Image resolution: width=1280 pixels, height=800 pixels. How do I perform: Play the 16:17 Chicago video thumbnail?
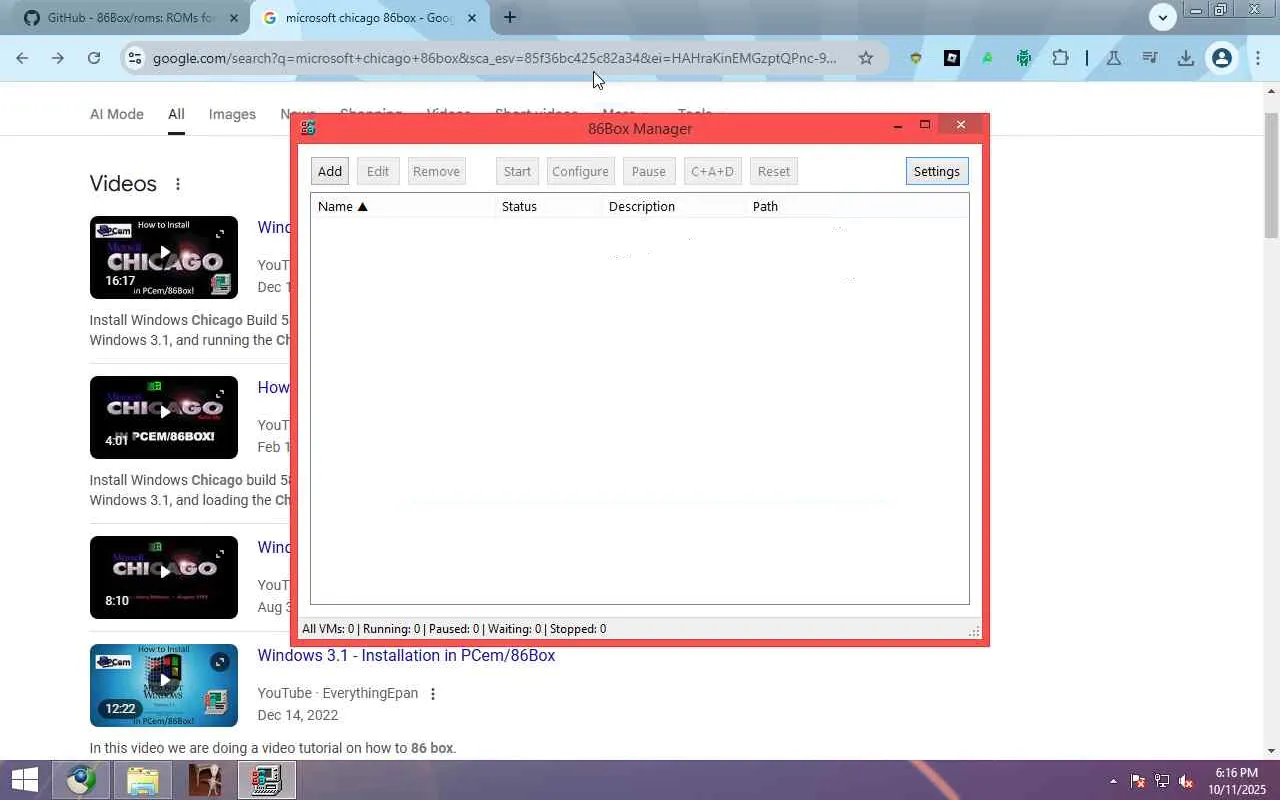click(164, 257)
